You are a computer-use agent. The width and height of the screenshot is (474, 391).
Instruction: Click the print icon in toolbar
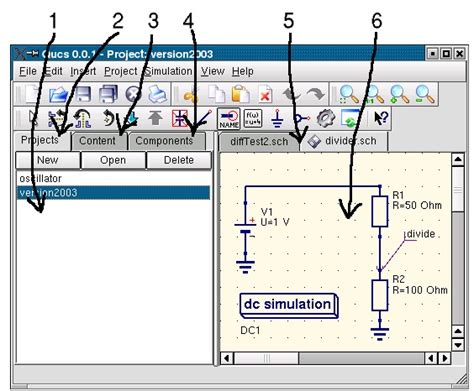[157, 95]
